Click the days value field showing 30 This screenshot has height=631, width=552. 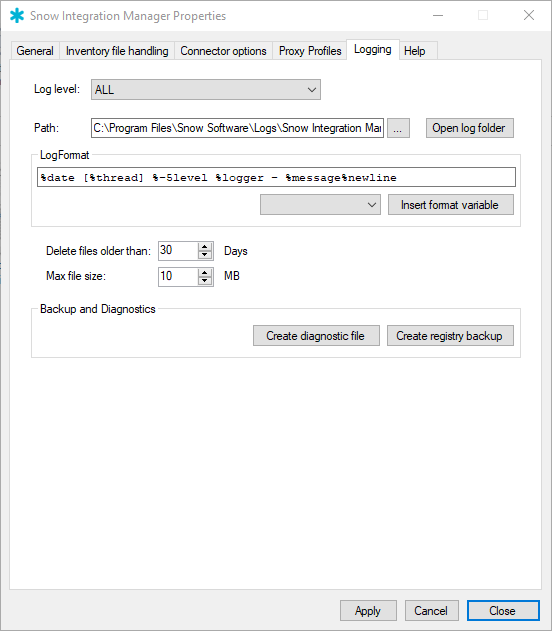178,251
